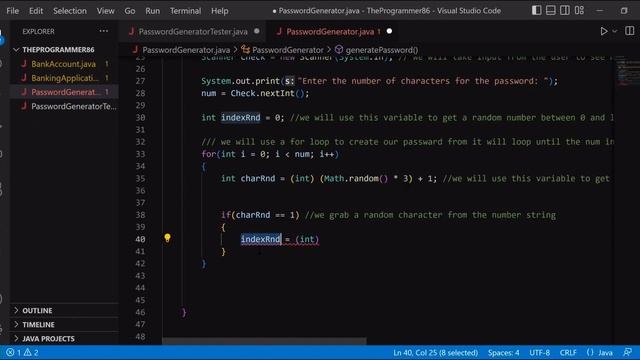The height and width of the screenshot is (360, 640).
Task: Click line number 40 in gutter
Action: pos(140,240)
